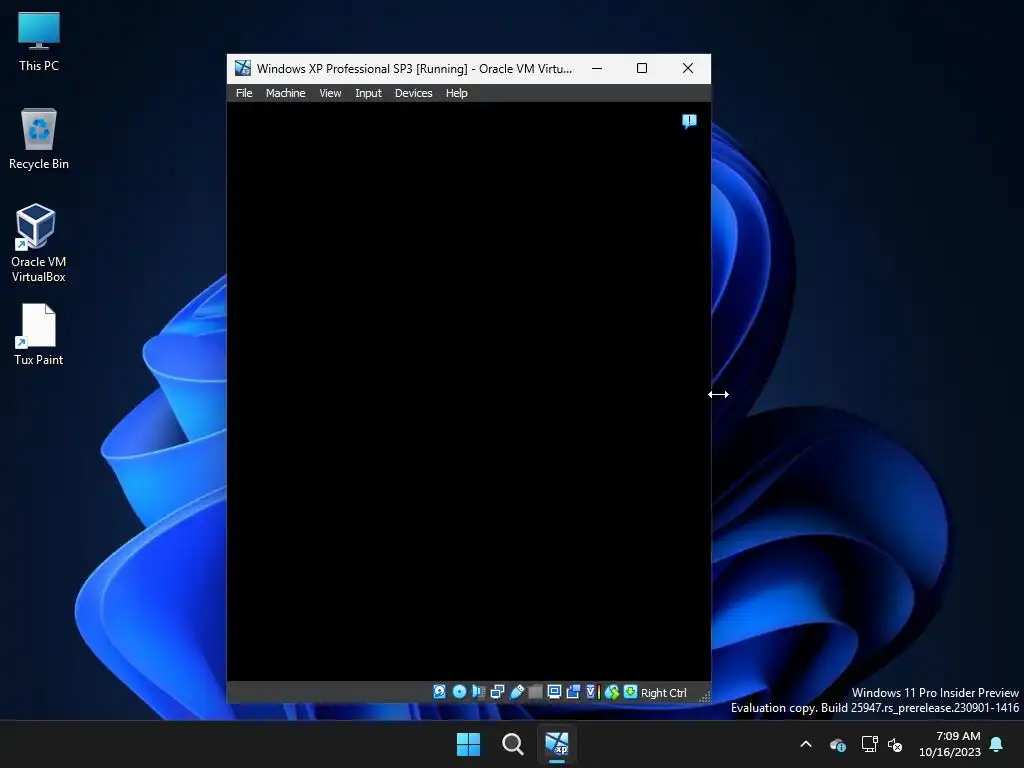Click the OneDrive tray icon
The image size is (1024, 768).
(x=838, y=744)
